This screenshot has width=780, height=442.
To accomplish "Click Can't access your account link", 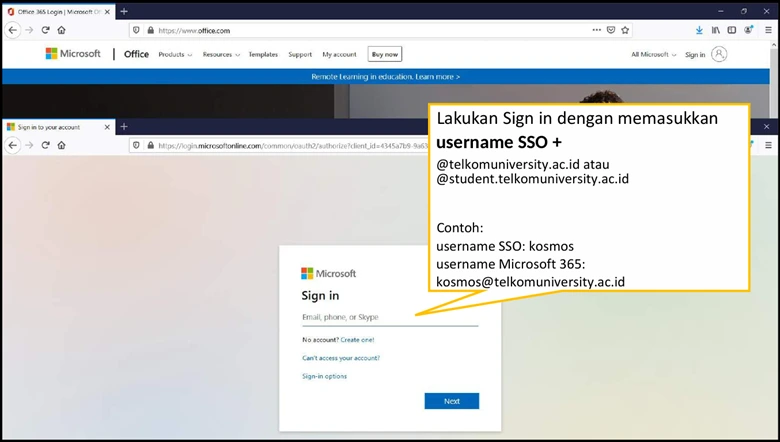I will [x=341, y=358].
